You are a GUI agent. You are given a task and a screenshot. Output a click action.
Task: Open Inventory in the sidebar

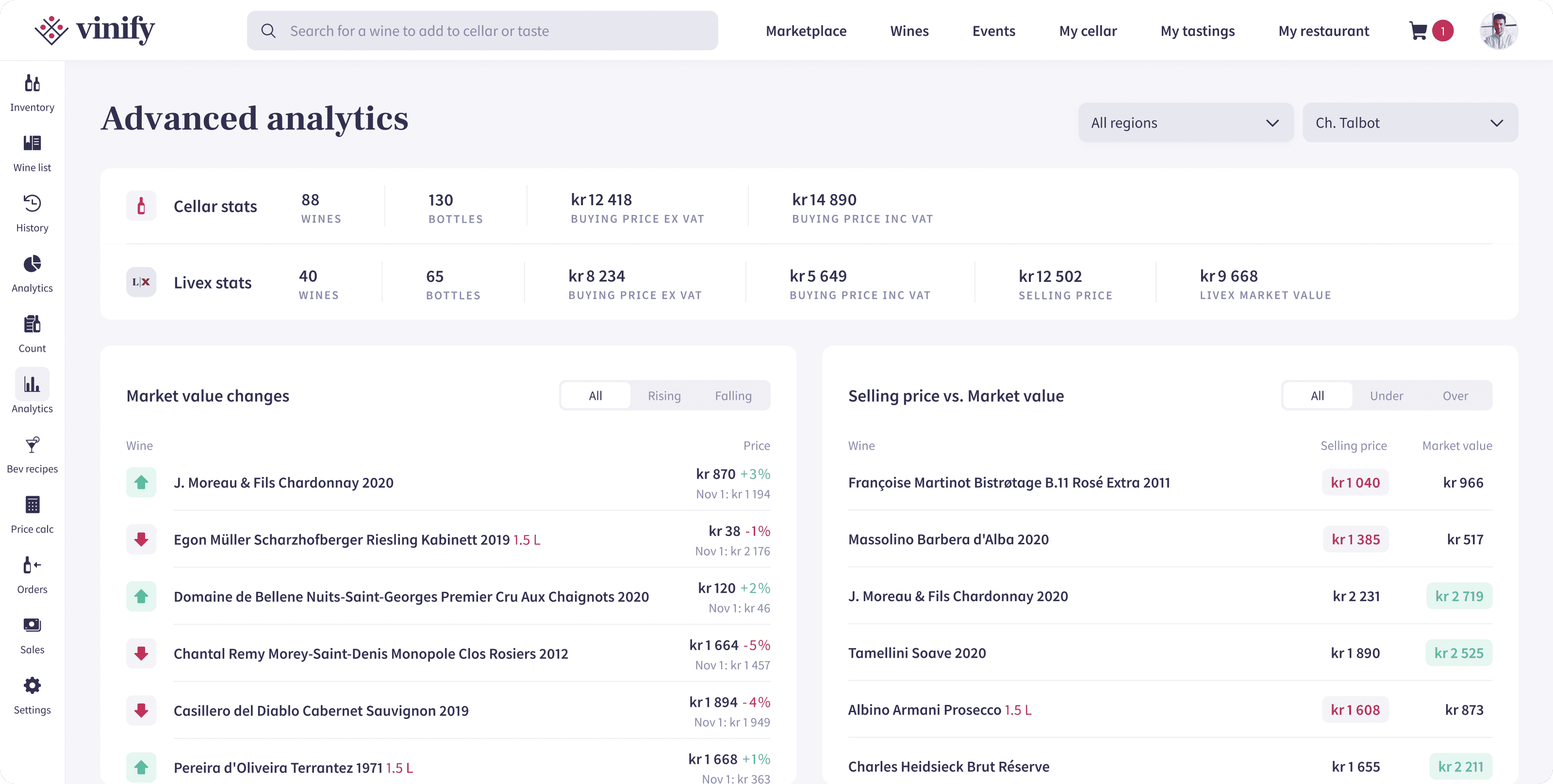pyautogui.click(x=32, y=93)
